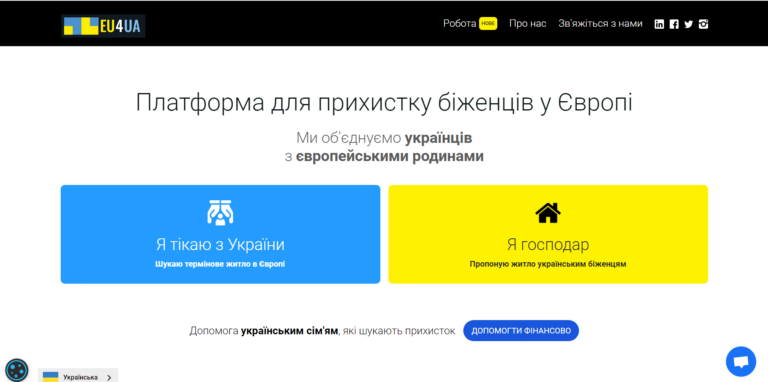
Task: Click Пропоную житло українським біженцям text
Action: (548, 264)
